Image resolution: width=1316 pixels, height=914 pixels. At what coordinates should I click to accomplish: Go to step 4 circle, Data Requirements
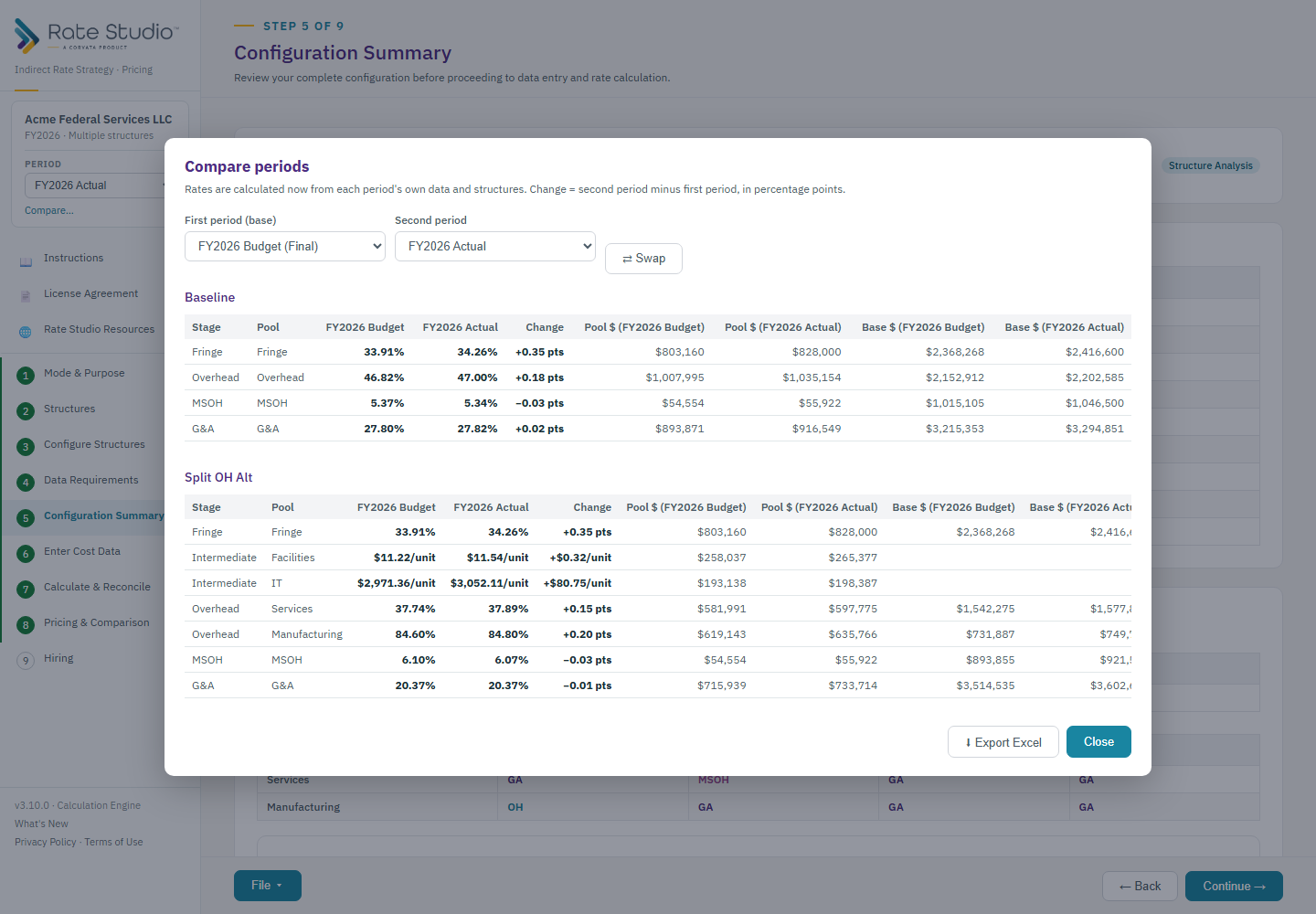pos(26,482)
